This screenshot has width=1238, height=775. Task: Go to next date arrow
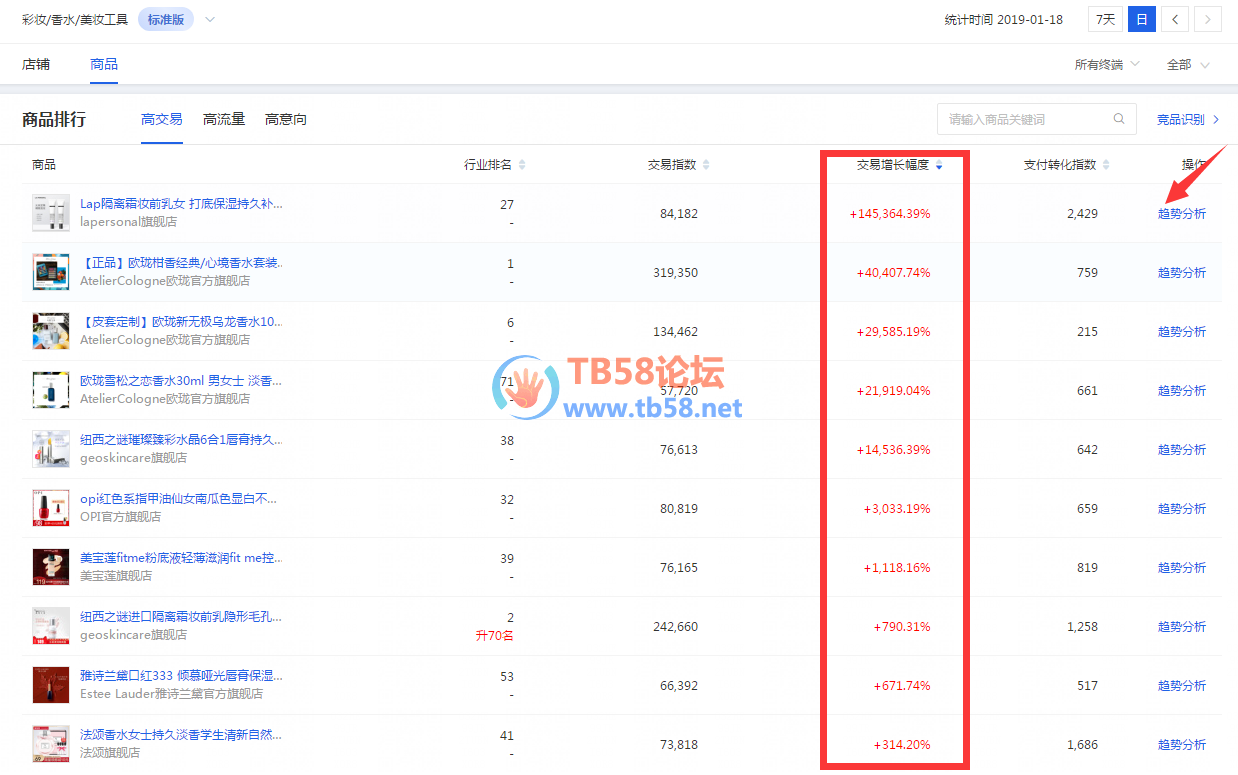coord(1208,19)
